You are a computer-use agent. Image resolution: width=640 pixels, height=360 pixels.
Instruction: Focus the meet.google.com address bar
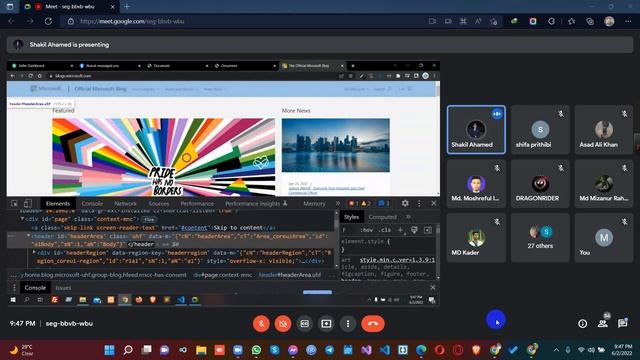tap(245, 21)
